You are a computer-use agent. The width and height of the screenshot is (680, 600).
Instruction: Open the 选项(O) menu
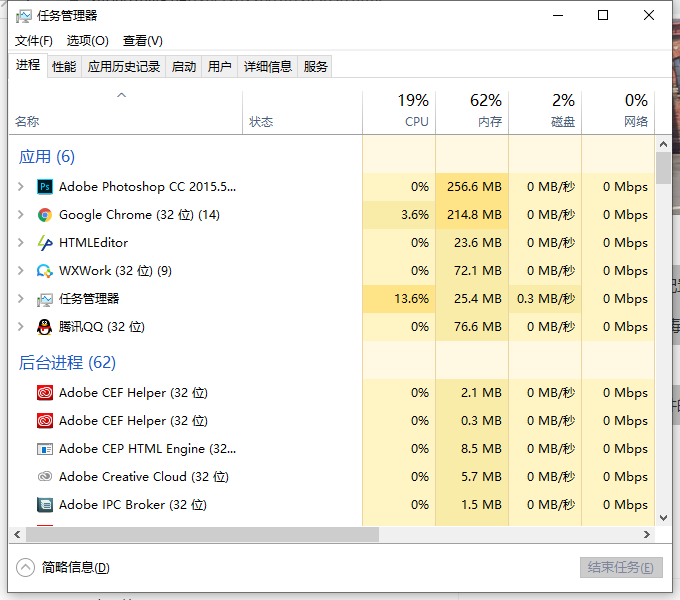tap(88, 41)
